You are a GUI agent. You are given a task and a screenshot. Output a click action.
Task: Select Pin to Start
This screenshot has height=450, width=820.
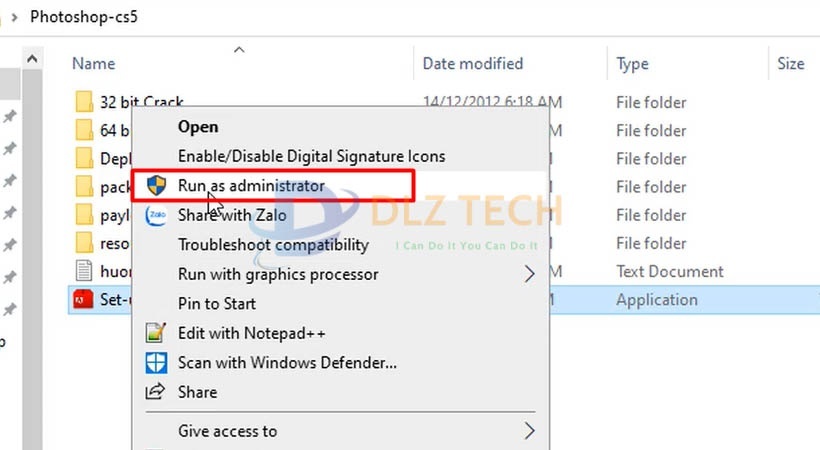pyautogui.click(x=217, y=303)
